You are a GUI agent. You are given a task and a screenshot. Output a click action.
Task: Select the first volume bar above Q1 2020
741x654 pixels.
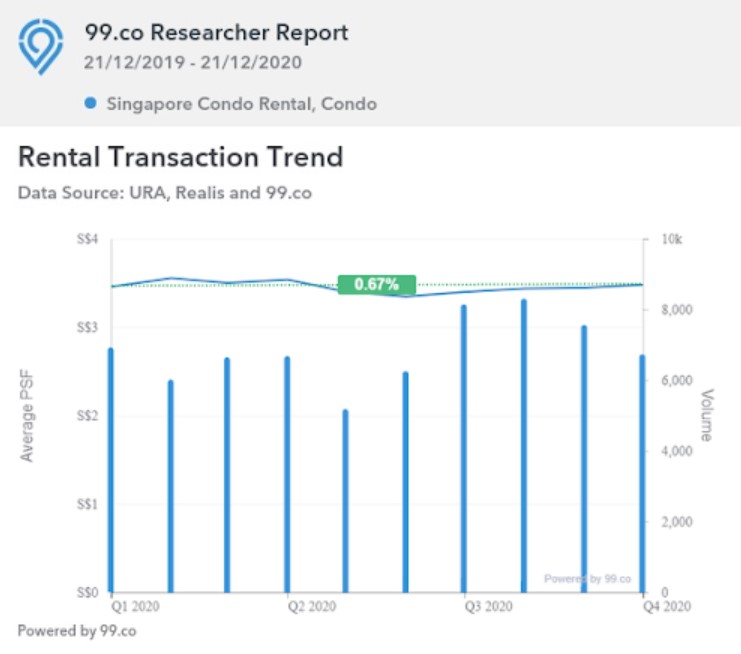[x=110, y=470]
